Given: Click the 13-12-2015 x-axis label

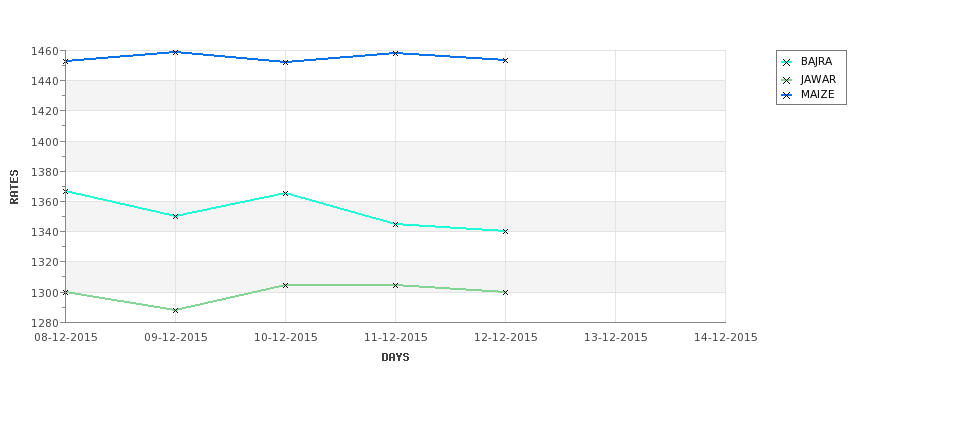Looking at the screenshot, I should tap(616, 338).
